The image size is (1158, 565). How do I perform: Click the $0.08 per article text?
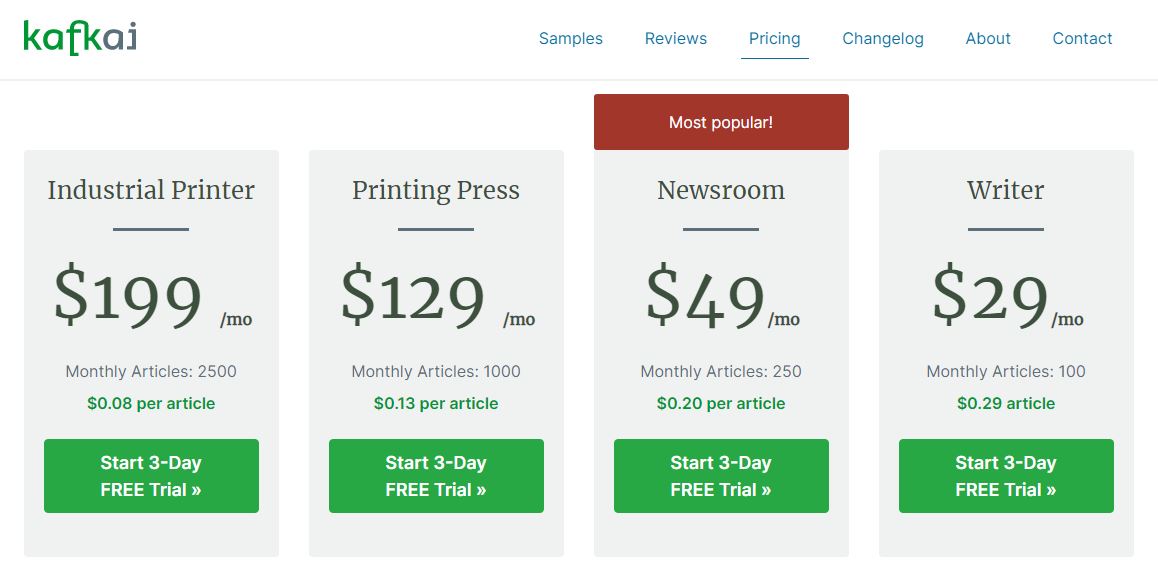151,403
